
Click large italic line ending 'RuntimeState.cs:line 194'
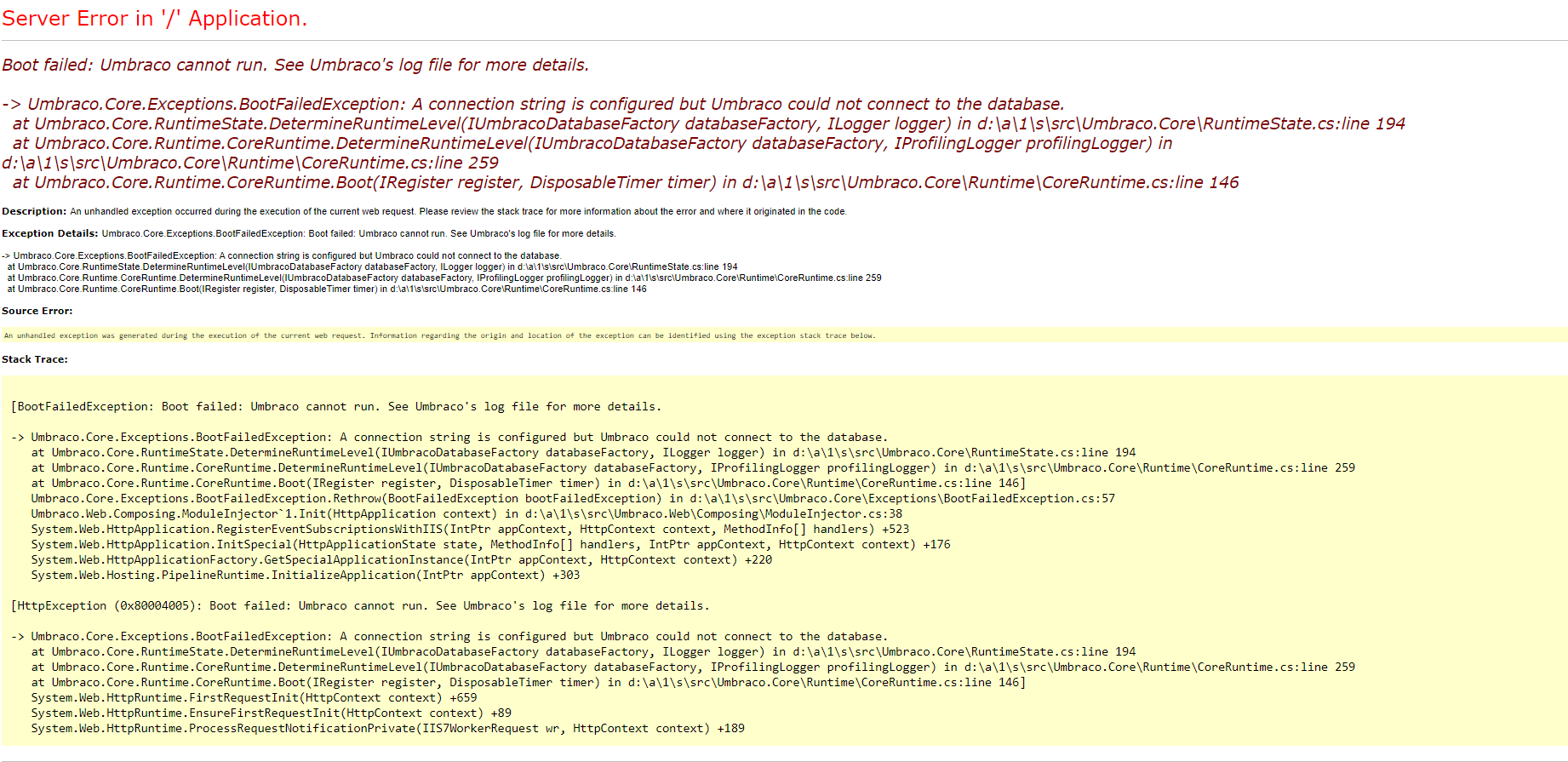pyautogui.click(x=708, y=123)
